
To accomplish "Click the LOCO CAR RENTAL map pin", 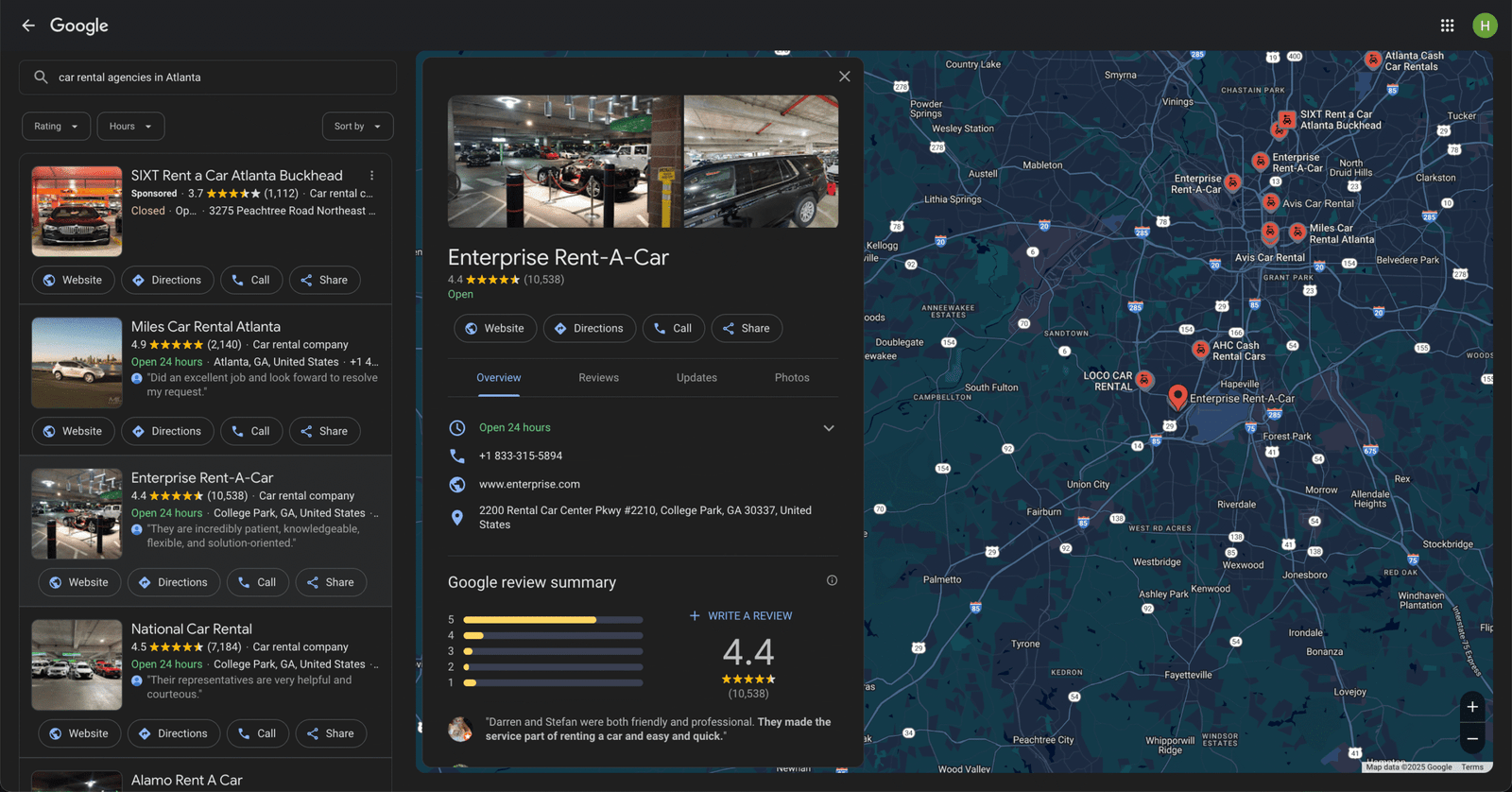I will point(1144,380).
